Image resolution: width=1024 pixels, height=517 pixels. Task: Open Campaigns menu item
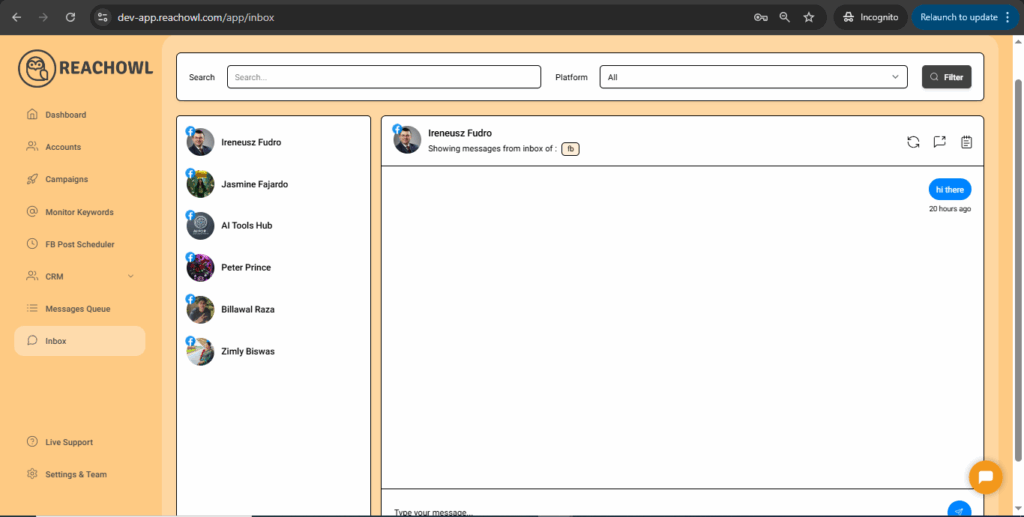[80, 179]
